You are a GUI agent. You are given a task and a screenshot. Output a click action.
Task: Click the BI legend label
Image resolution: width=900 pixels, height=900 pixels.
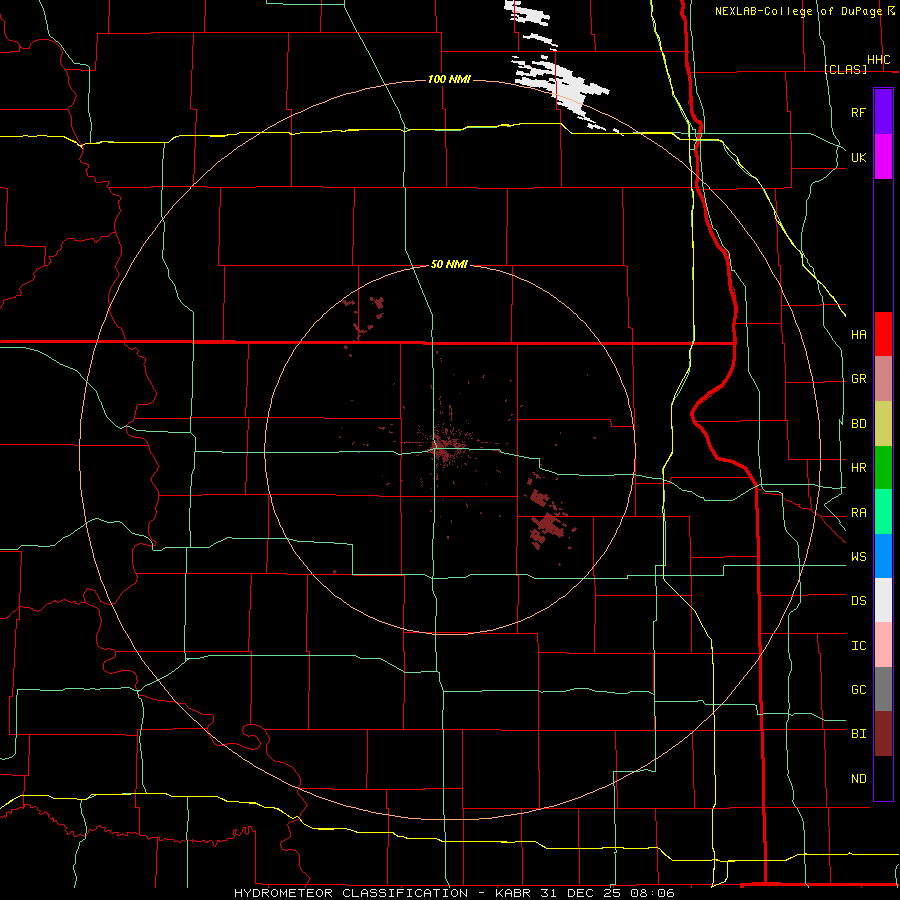[x=858, y=734]
